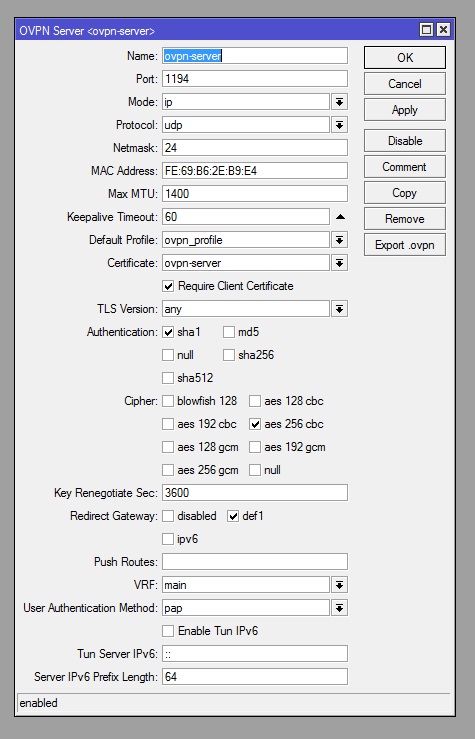This screenshot has width=475, height=739.
Task: Check aes 128 cbc cipher
Action: tap(255, 401)
